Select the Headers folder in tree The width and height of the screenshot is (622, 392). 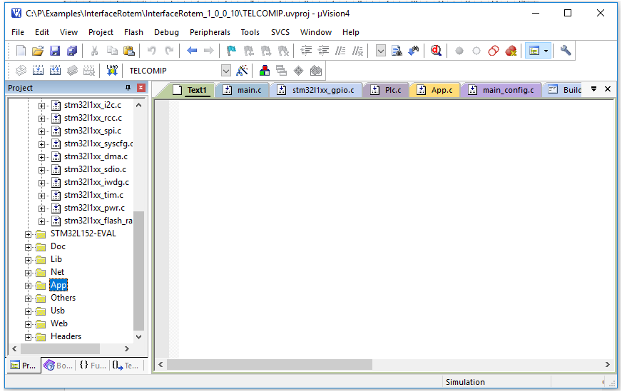click(66, 336)
